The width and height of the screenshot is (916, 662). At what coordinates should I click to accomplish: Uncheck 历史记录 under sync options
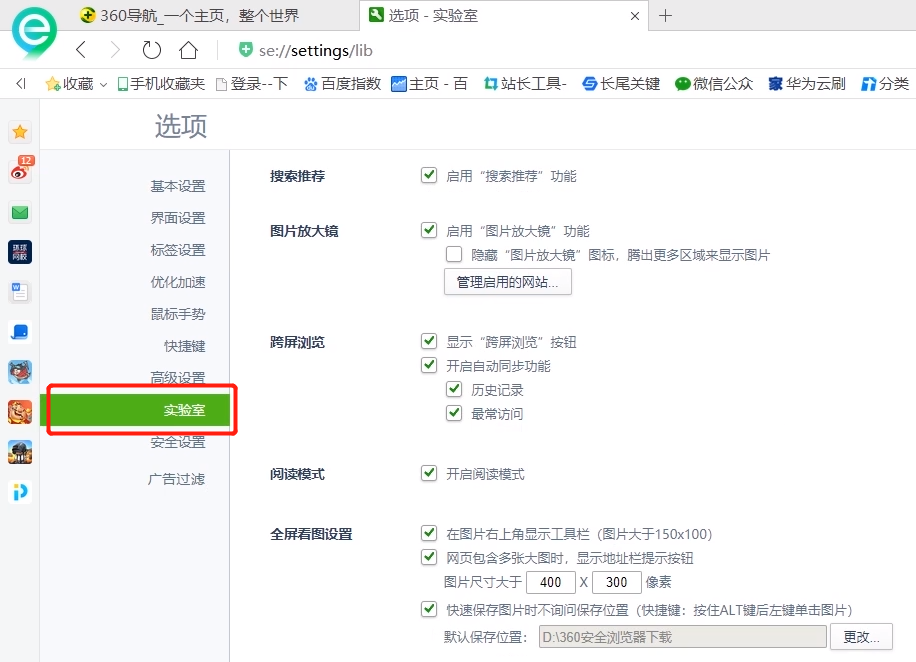coord(454,389)
